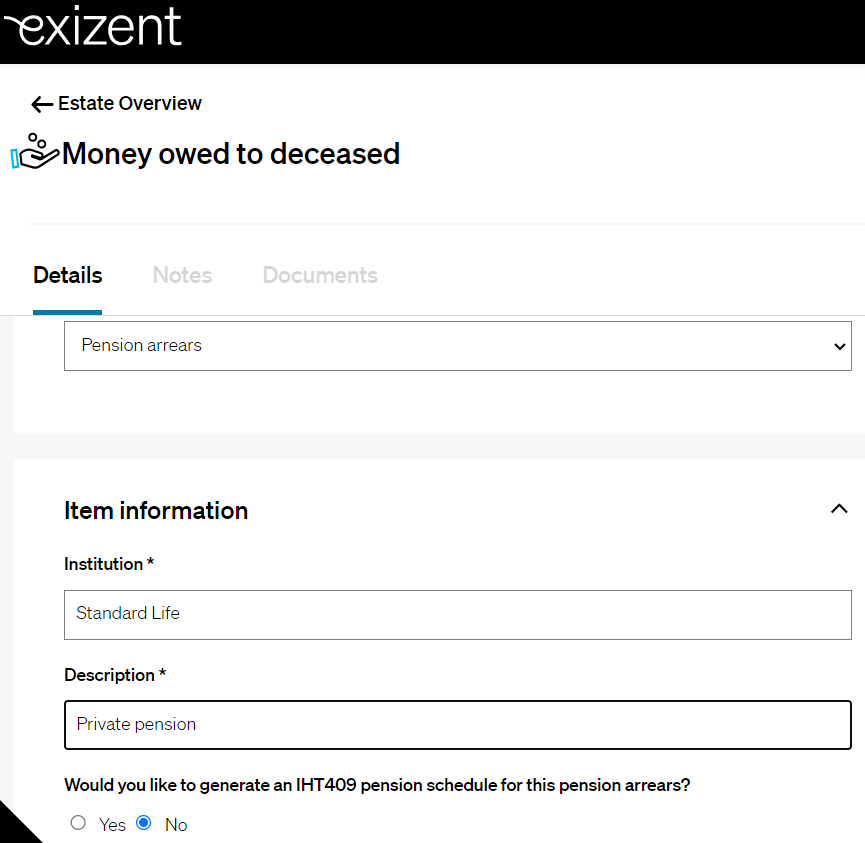The image size is (865, 843).
Task: Click the Item information section title
Action: click(x=156, y=510)
